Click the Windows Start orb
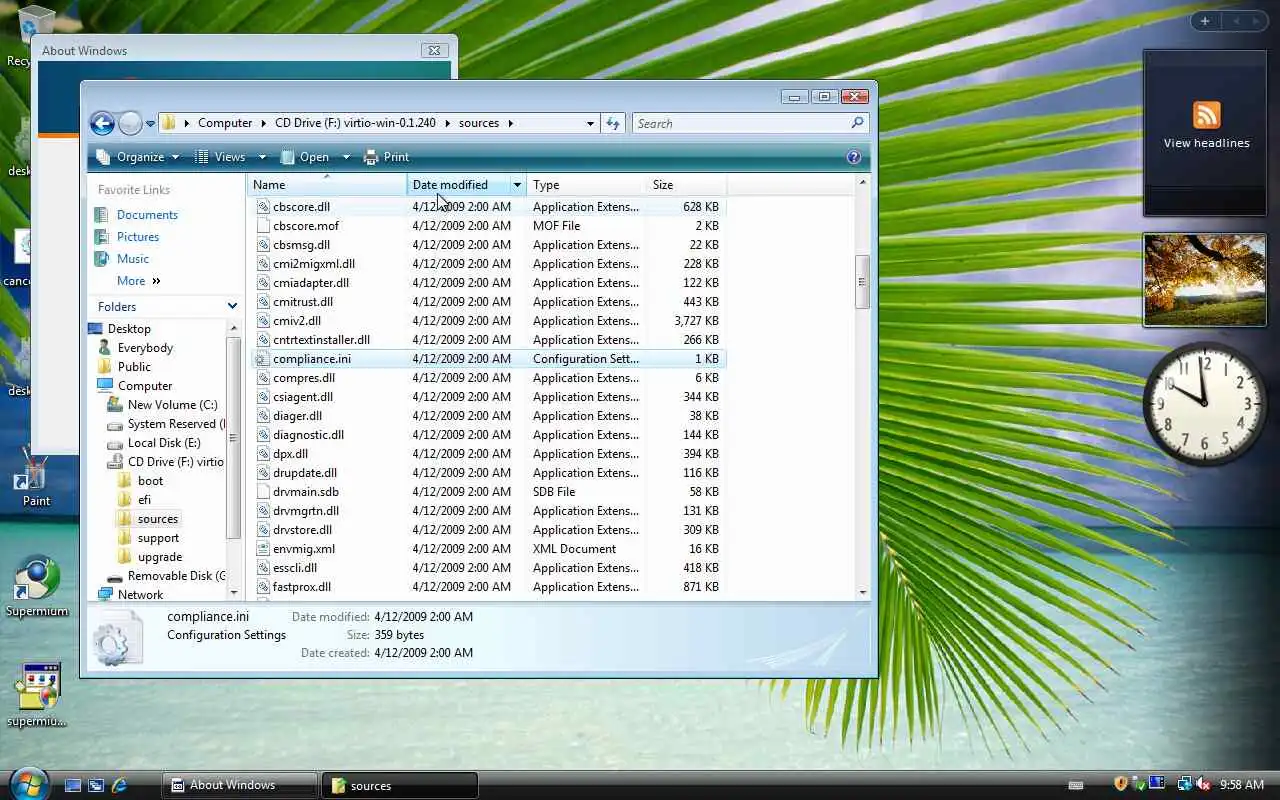This screenshot has width=1280, height=800. point(28,782)
